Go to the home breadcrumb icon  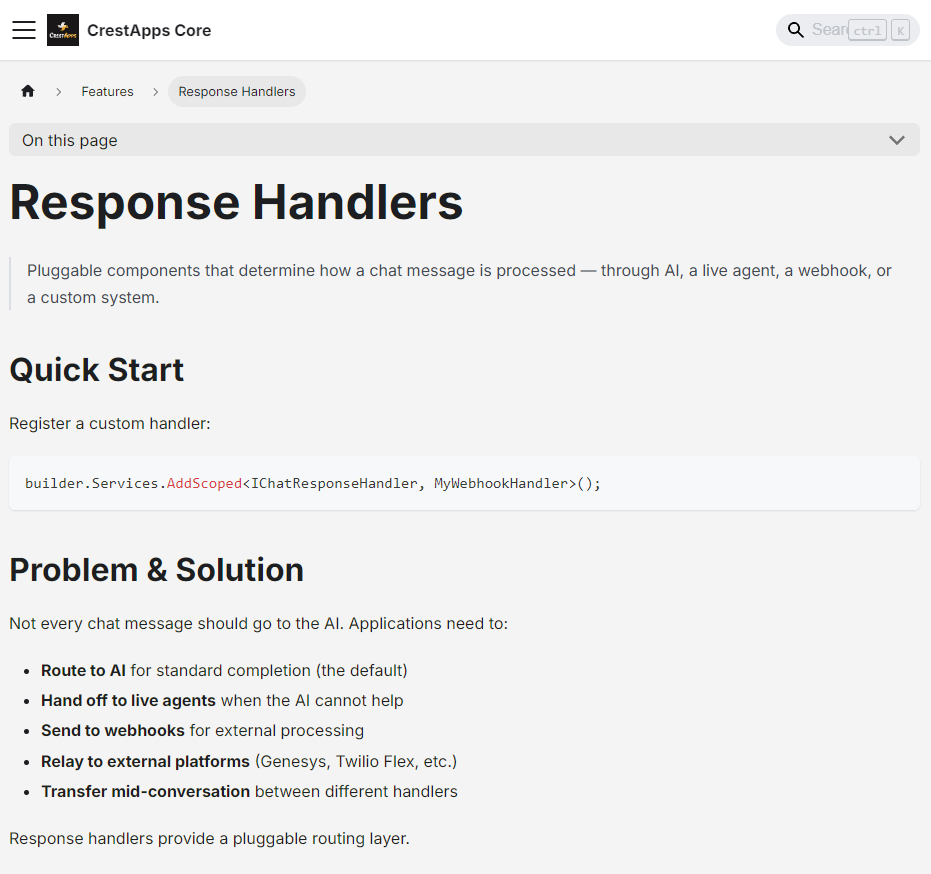click(28, 91)
